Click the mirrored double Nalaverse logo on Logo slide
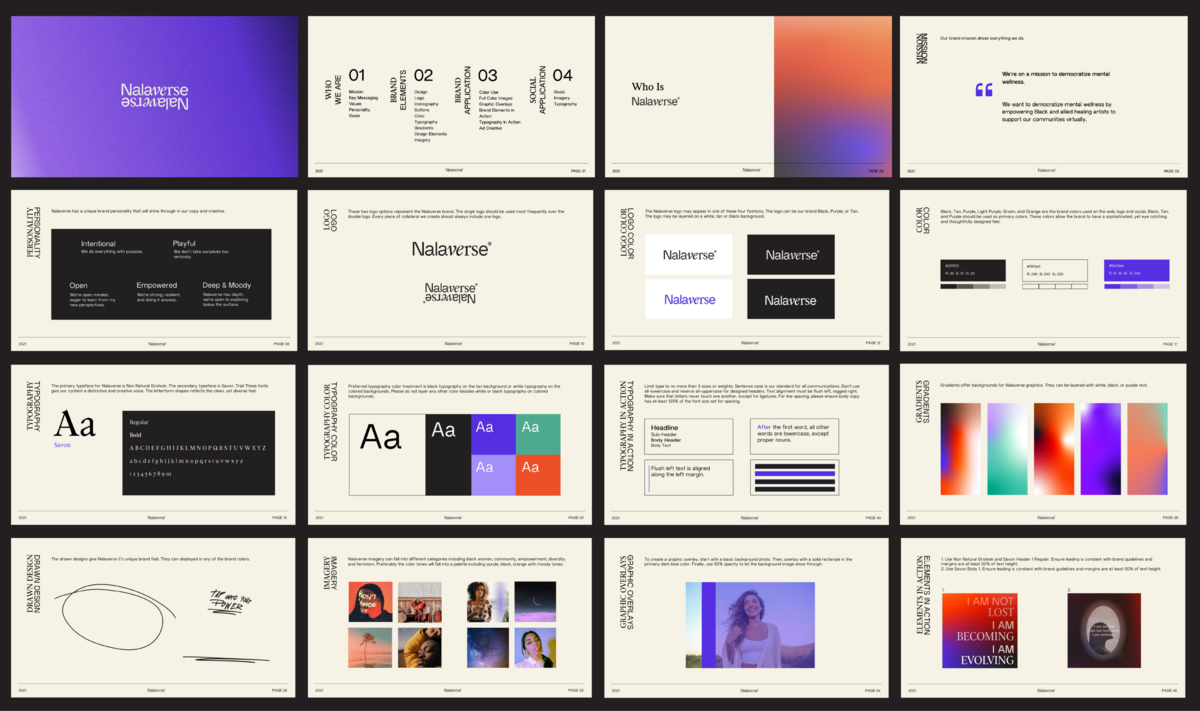The width and height of the screenshot is (1200, 711). 451,293
